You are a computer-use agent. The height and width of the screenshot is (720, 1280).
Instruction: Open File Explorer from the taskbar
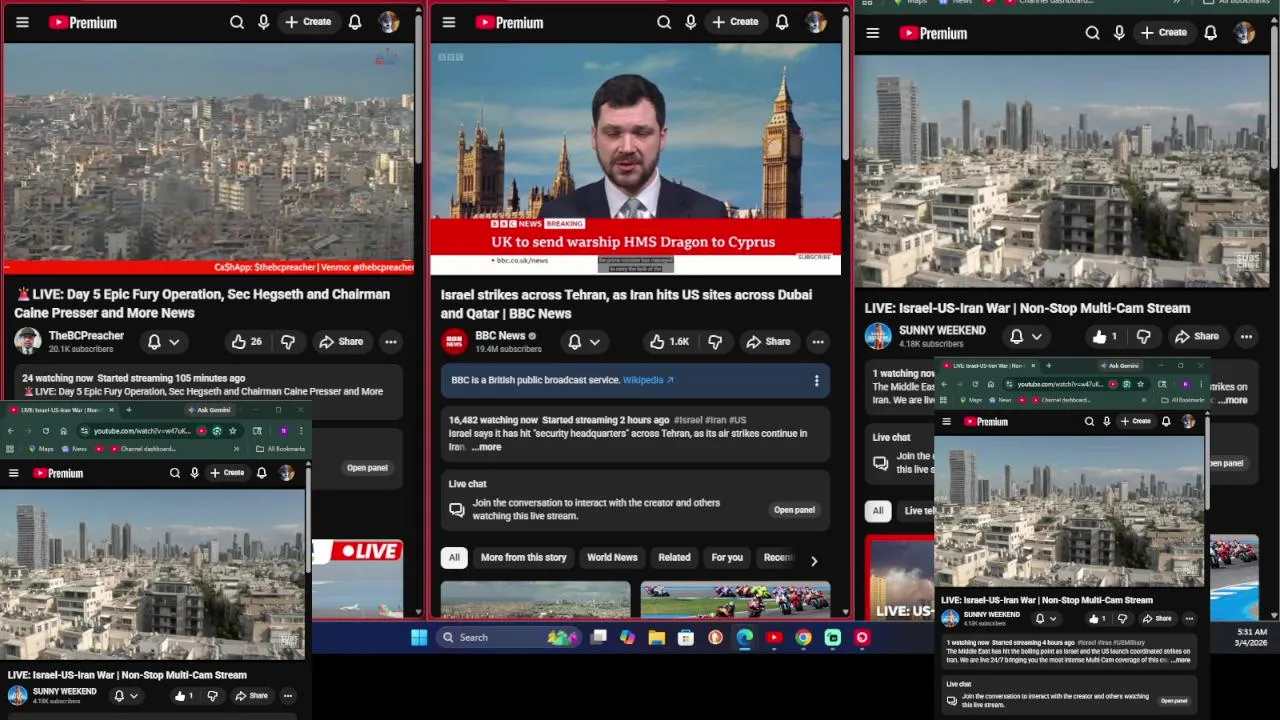click(657, 637)
